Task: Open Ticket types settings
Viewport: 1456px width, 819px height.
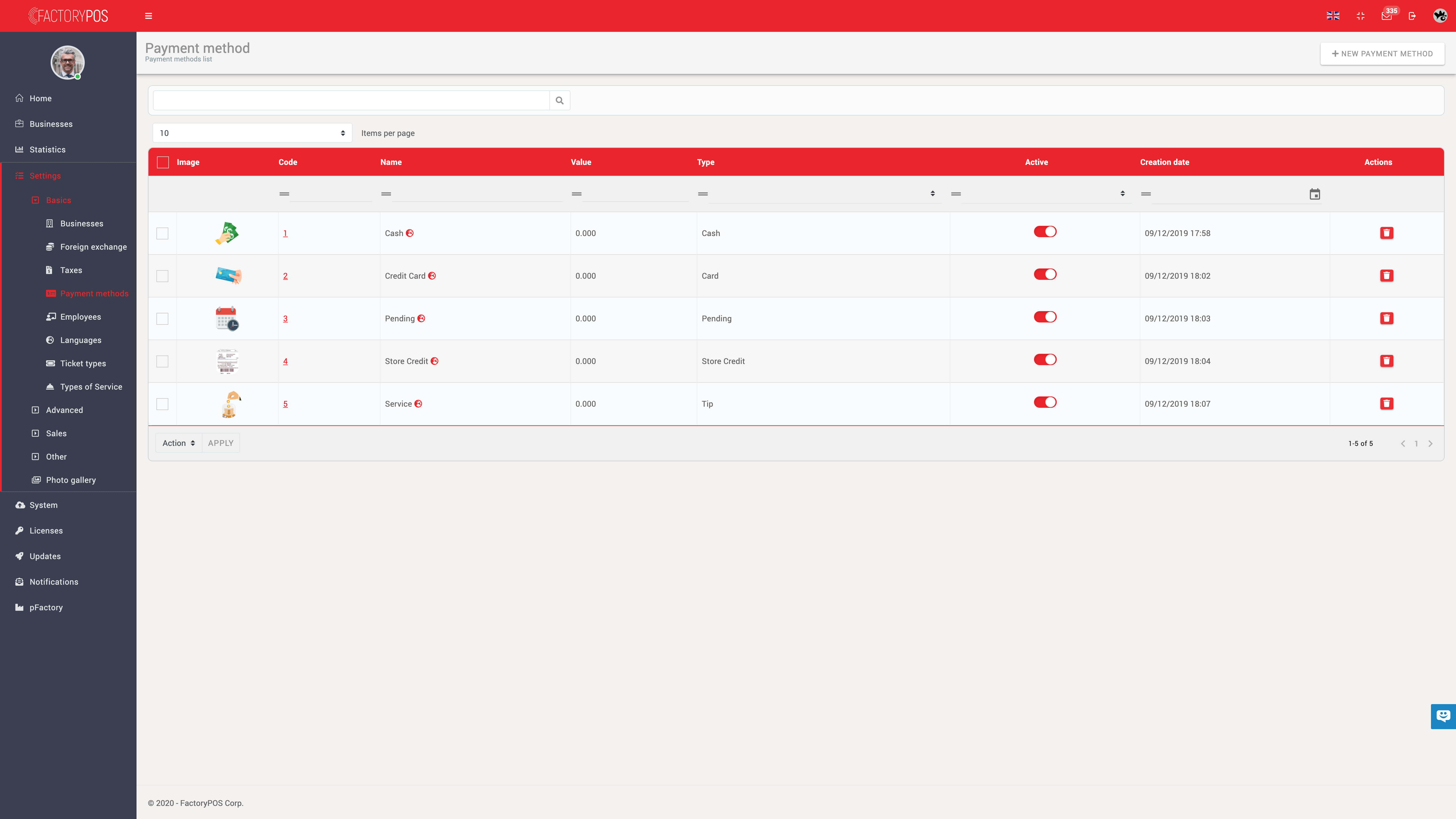Action: pos(83,363)
